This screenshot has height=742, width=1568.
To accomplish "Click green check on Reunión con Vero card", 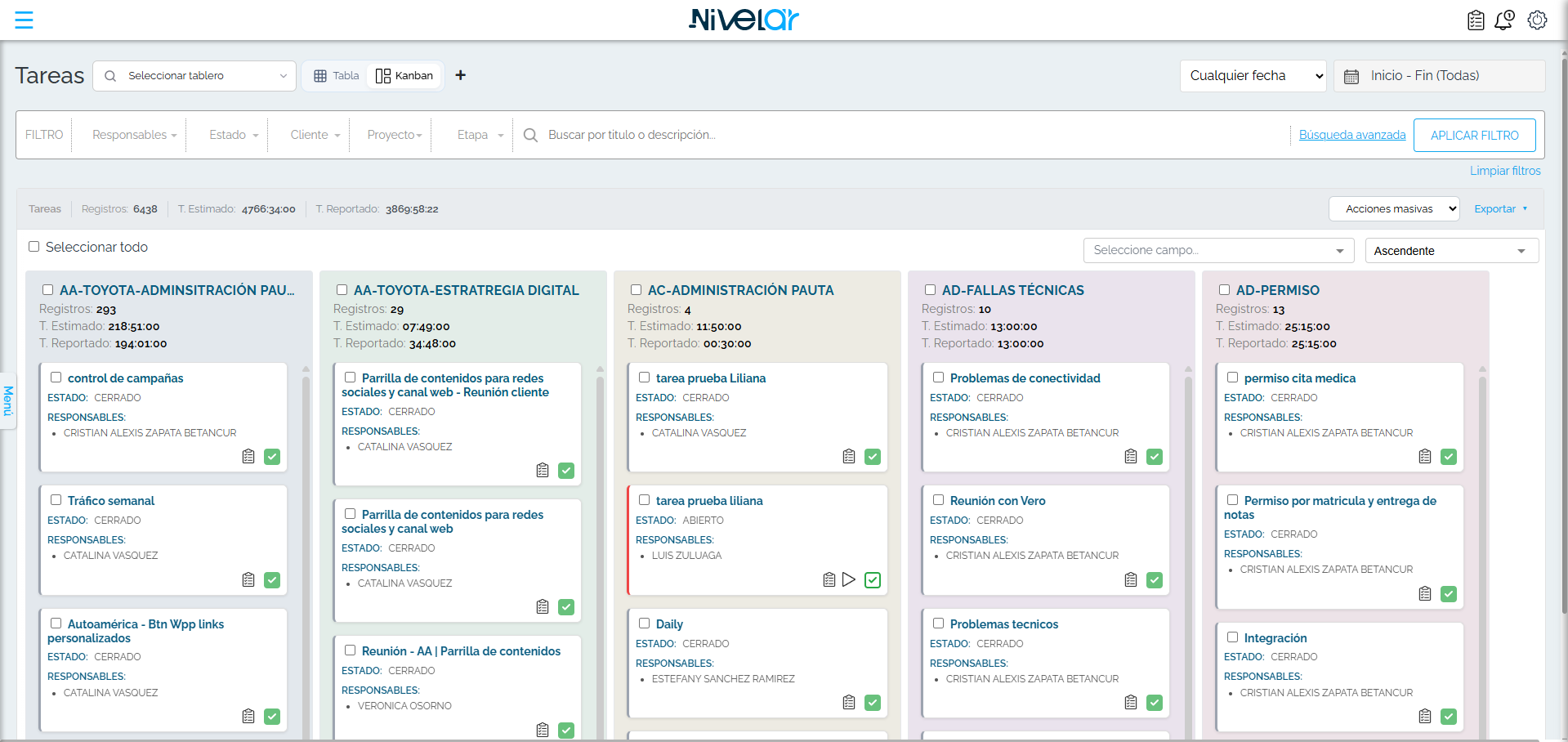I will pos(1155,579).
